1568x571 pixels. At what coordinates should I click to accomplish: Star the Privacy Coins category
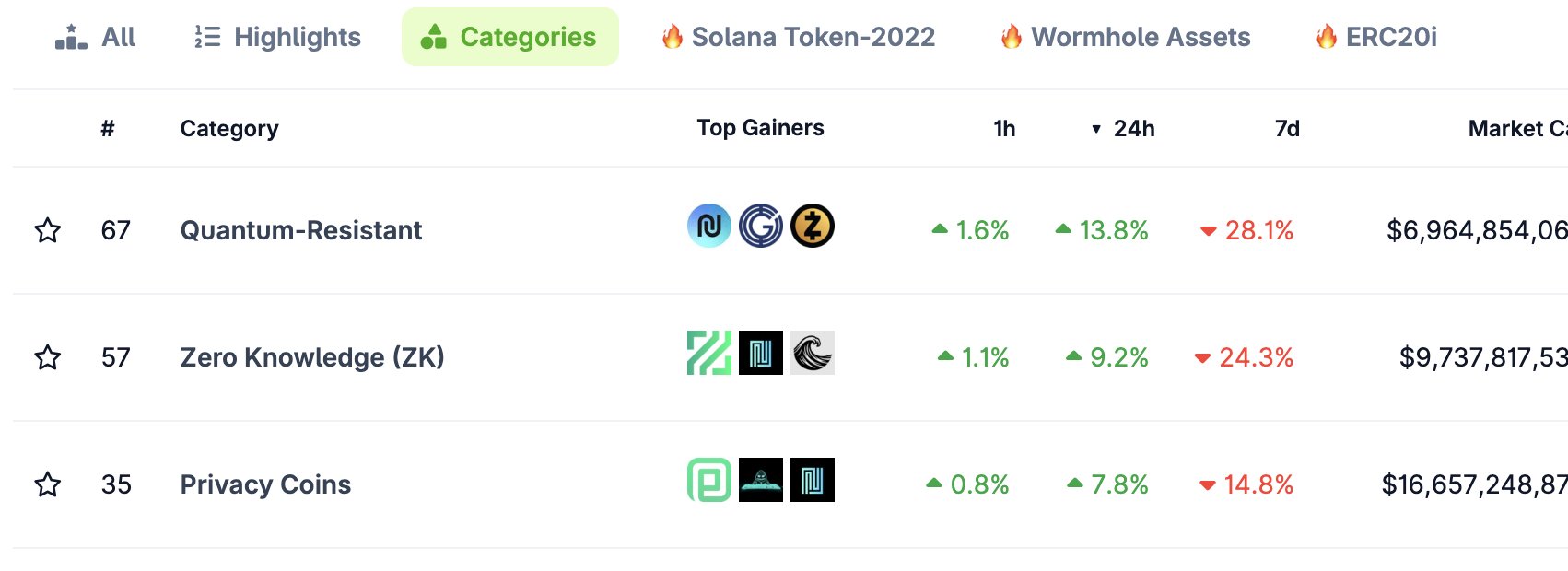(48, 484)
